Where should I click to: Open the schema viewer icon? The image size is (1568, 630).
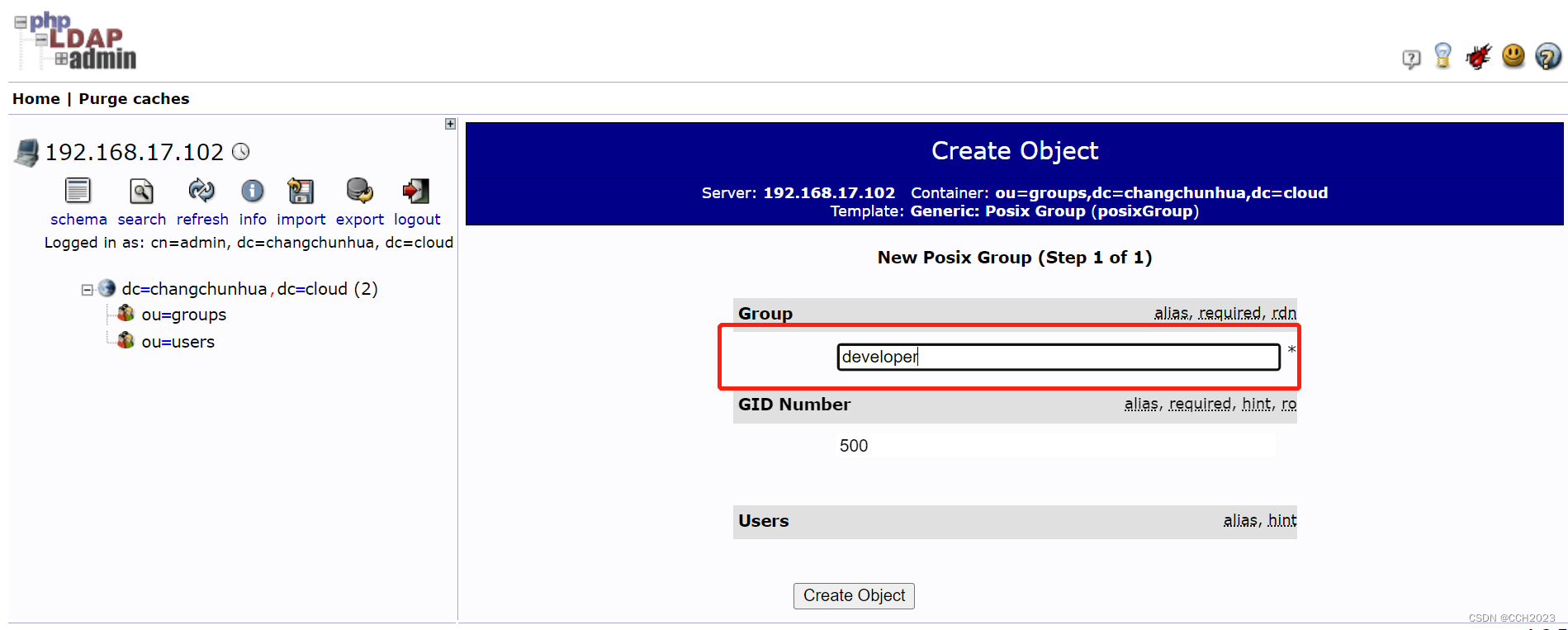click(x=78, y=192)
